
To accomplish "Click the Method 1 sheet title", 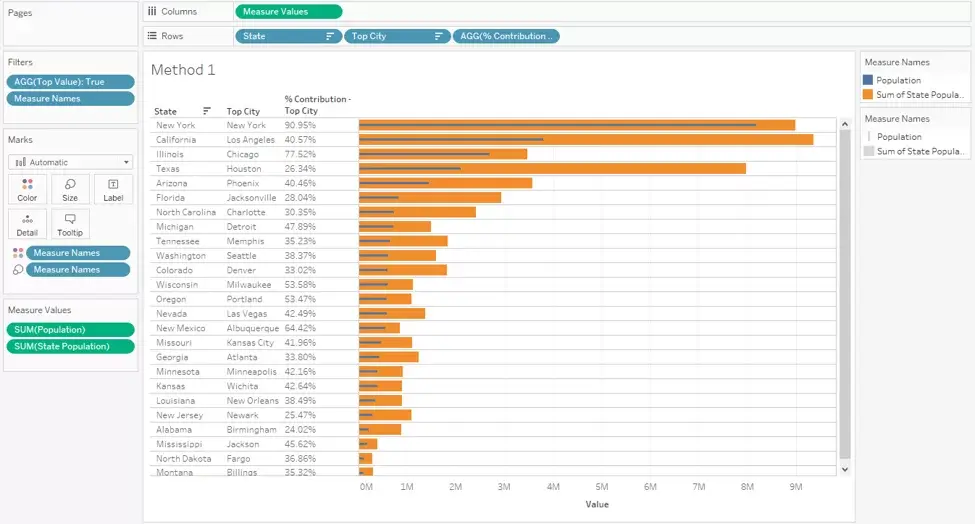I will pos(183,70).
